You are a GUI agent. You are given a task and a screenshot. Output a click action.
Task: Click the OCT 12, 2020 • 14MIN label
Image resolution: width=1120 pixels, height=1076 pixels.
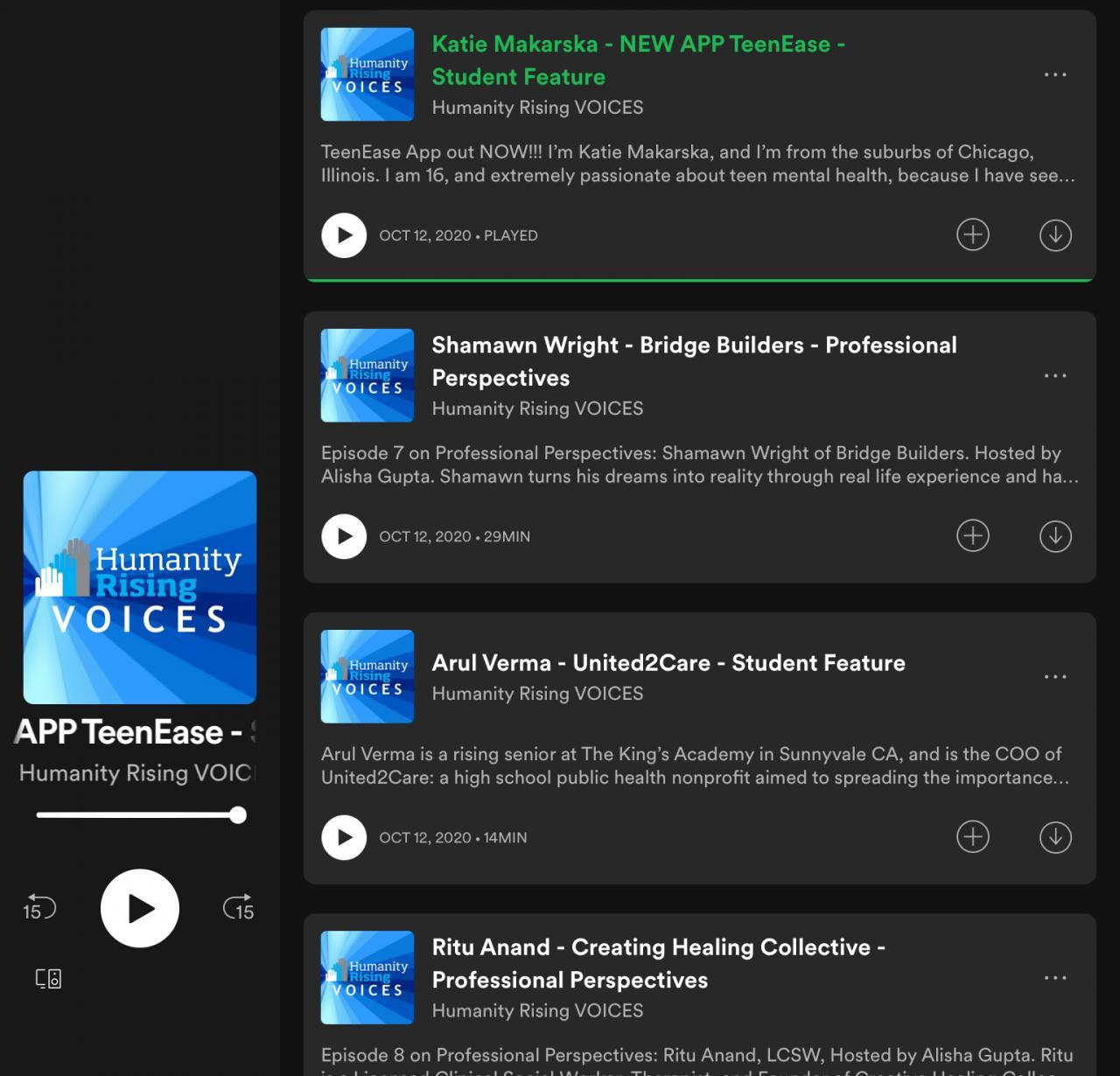tap(453, 837)
